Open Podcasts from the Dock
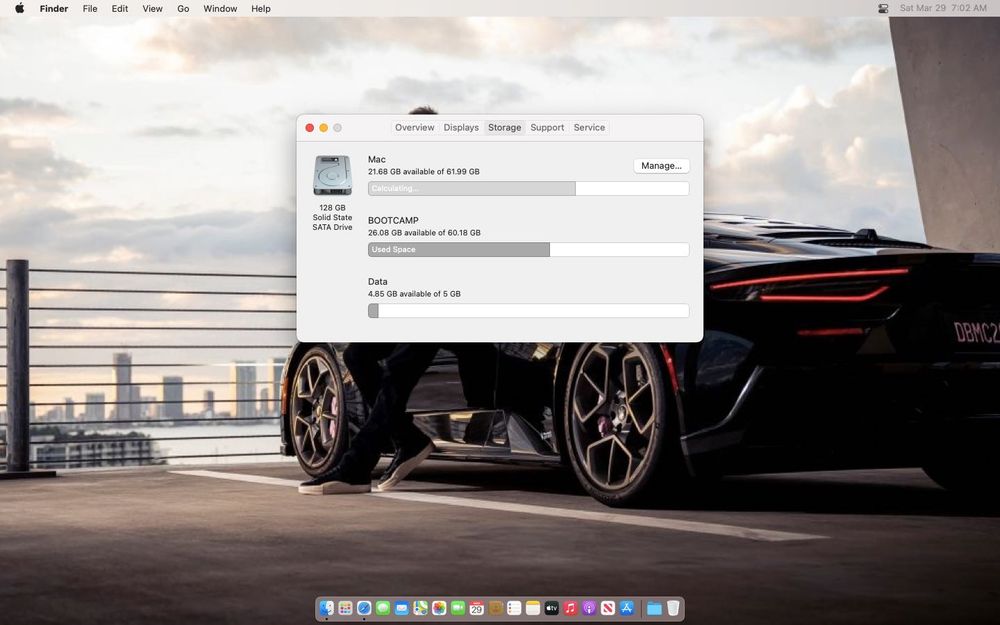The width and height of the screenshot is (1000, 625). click(x=589, y=608)
